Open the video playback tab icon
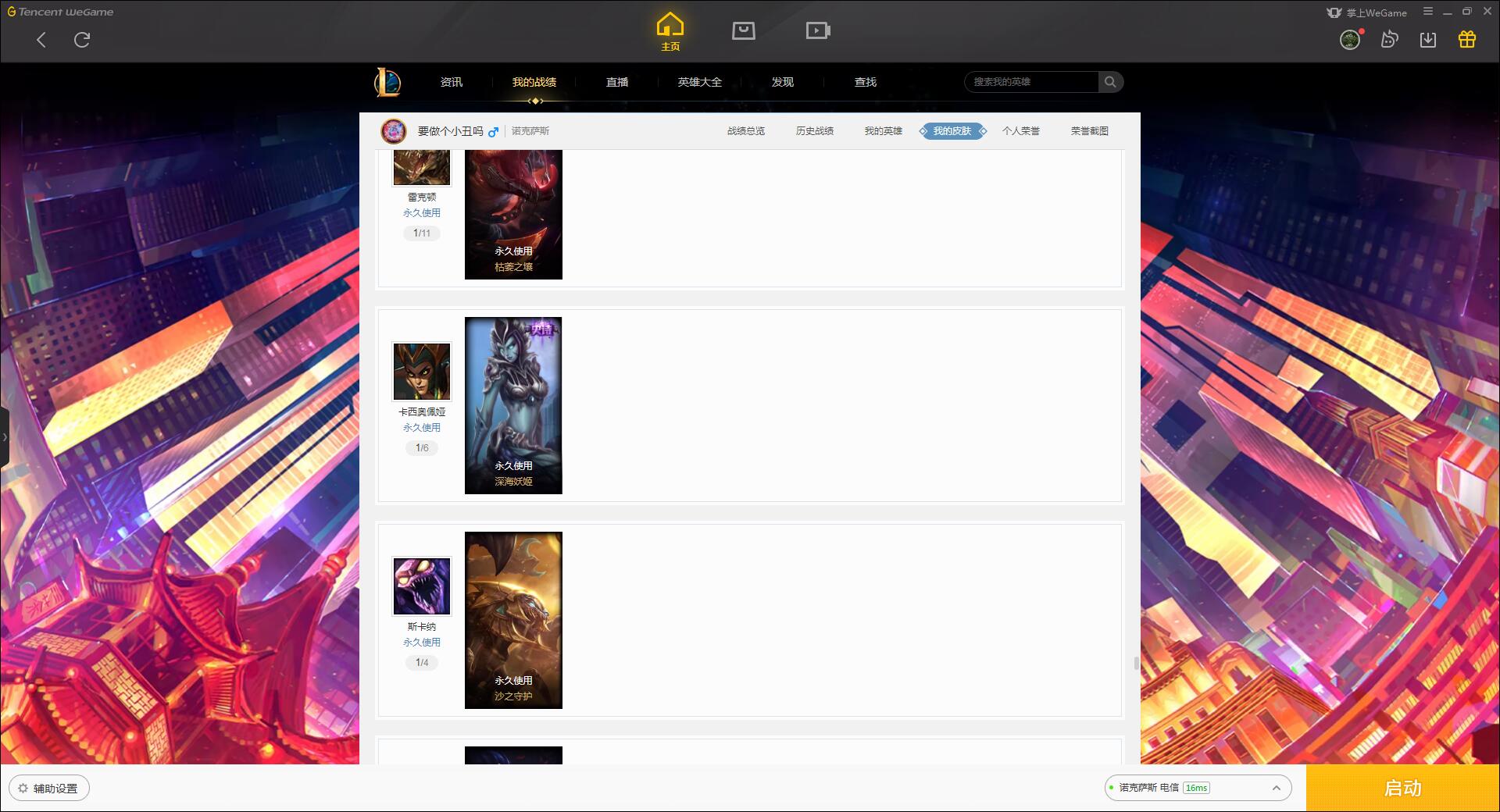Image resolution: width=1500 pixels, height=812 pixels. (x=818, y=30)
